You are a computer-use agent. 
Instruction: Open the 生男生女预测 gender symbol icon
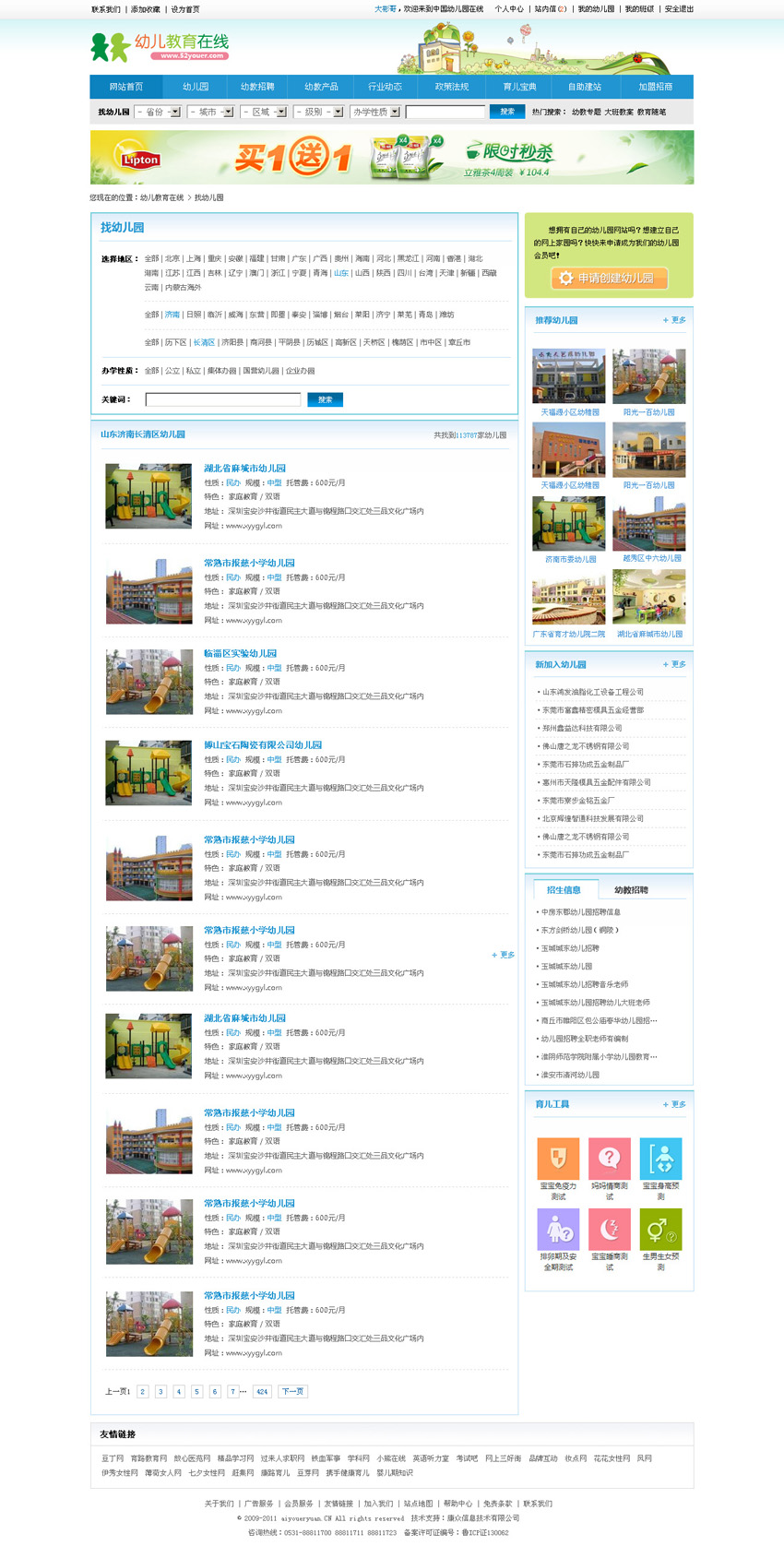(660, 1229)
